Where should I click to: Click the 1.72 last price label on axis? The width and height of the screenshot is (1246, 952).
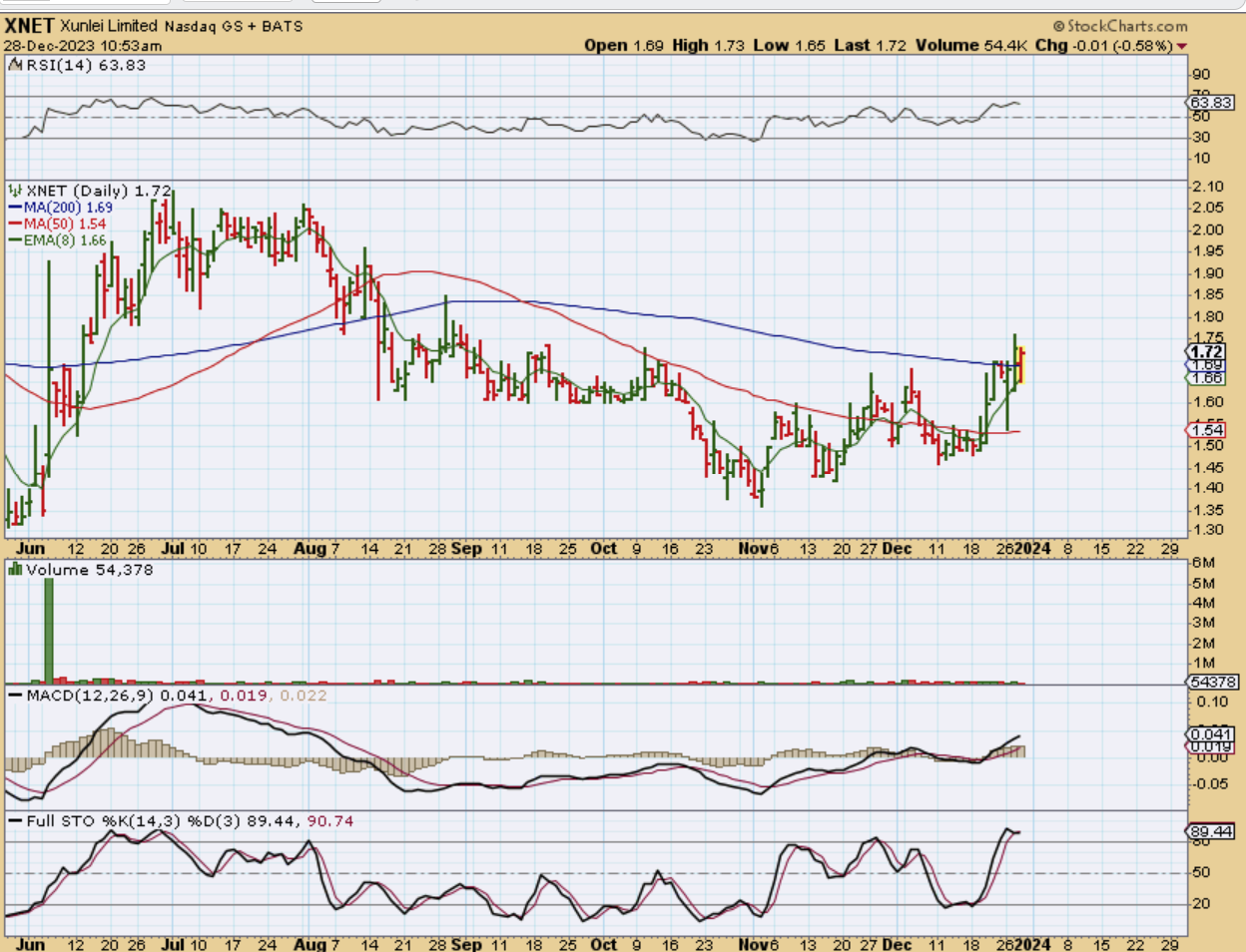click(1206, 351)
